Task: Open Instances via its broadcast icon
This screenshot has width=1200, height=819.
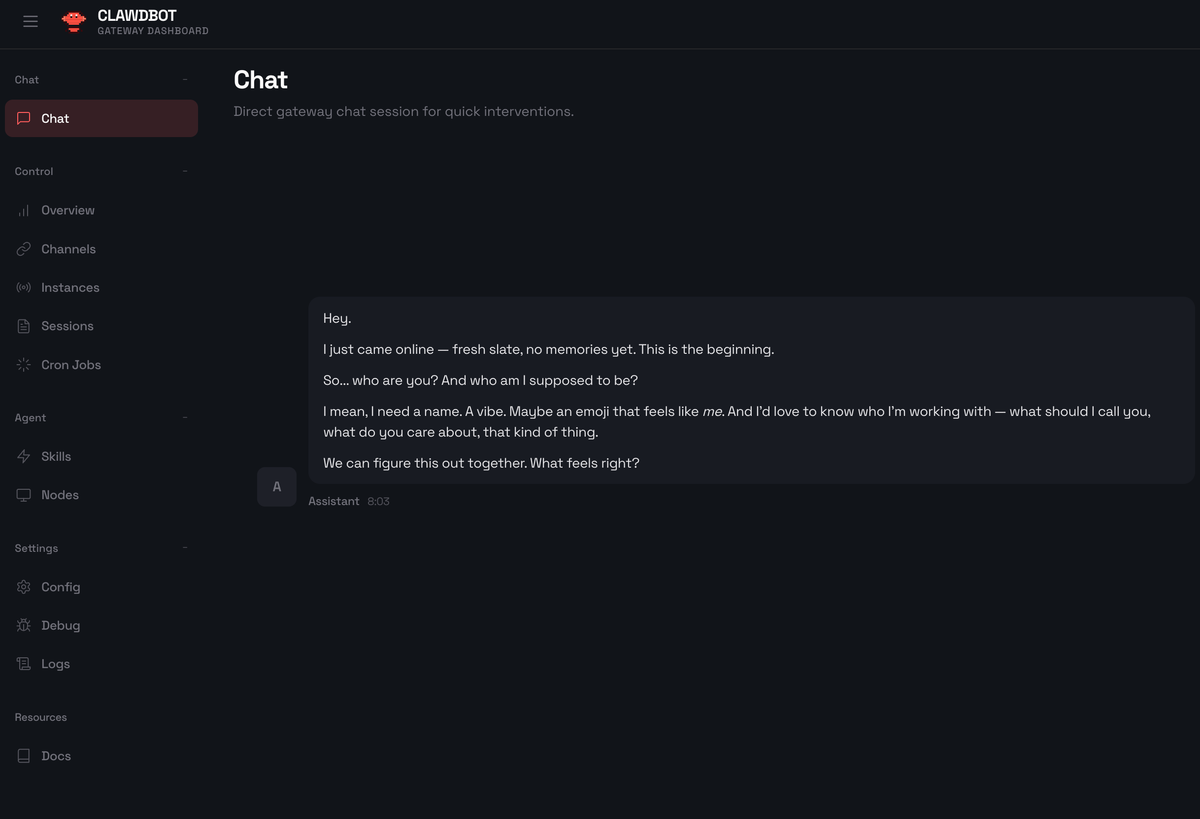Action: pyautogui.click(x=22, y=287)
